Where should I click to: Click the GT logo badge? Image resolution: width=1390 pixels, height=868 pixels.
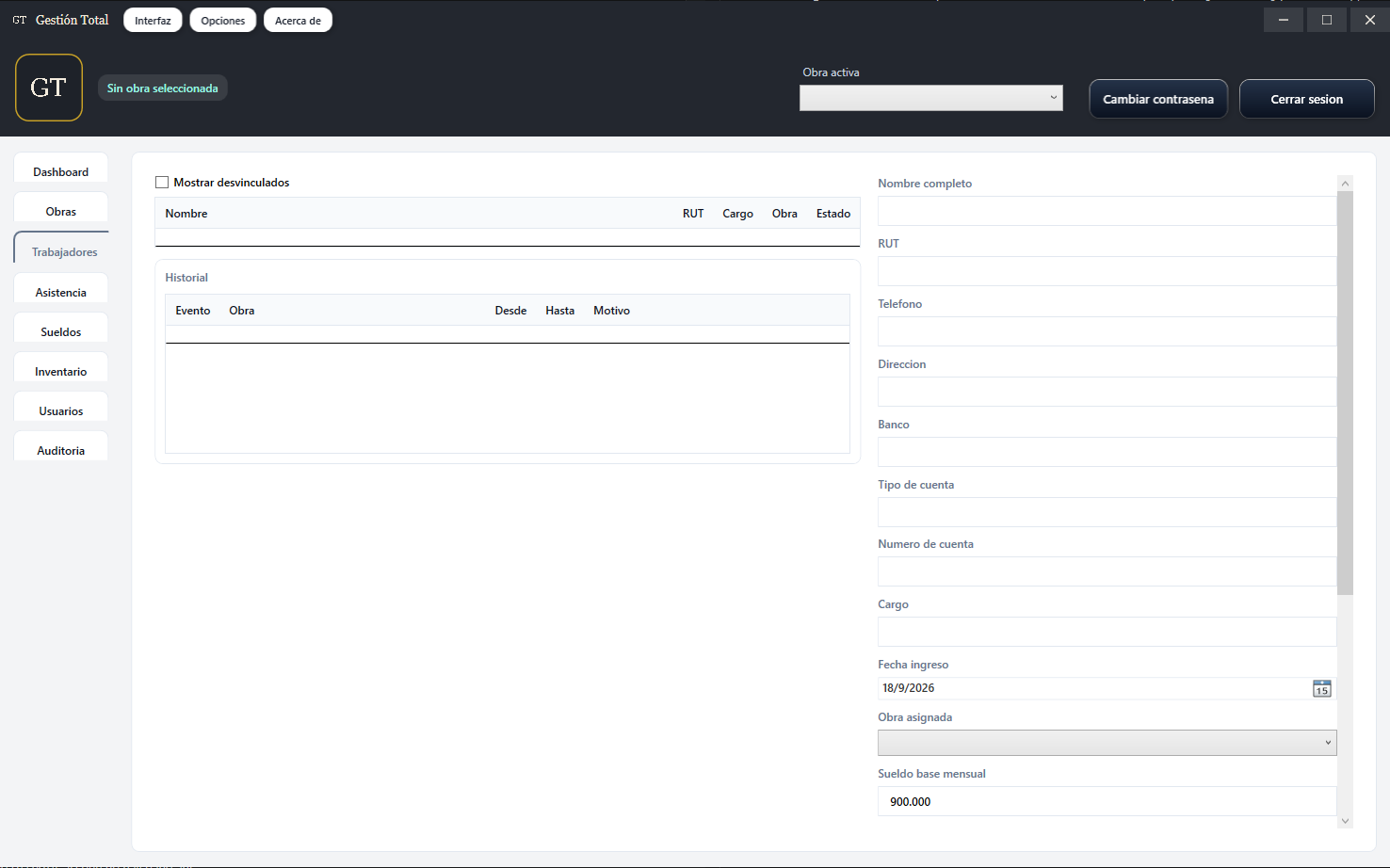tap(49, 88)
